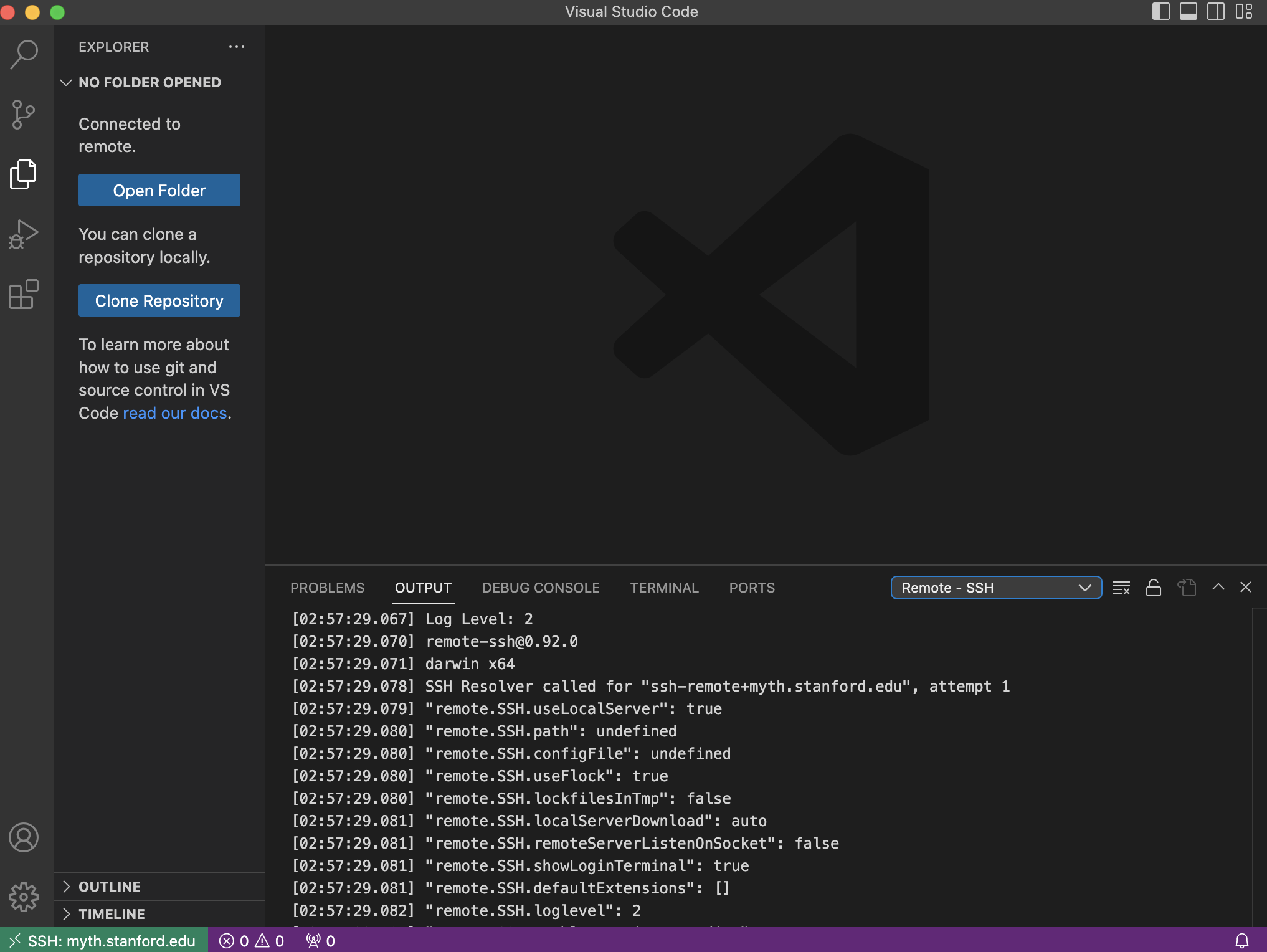
Task: Maximize the bottom panel size
Action: (1218, 587)
